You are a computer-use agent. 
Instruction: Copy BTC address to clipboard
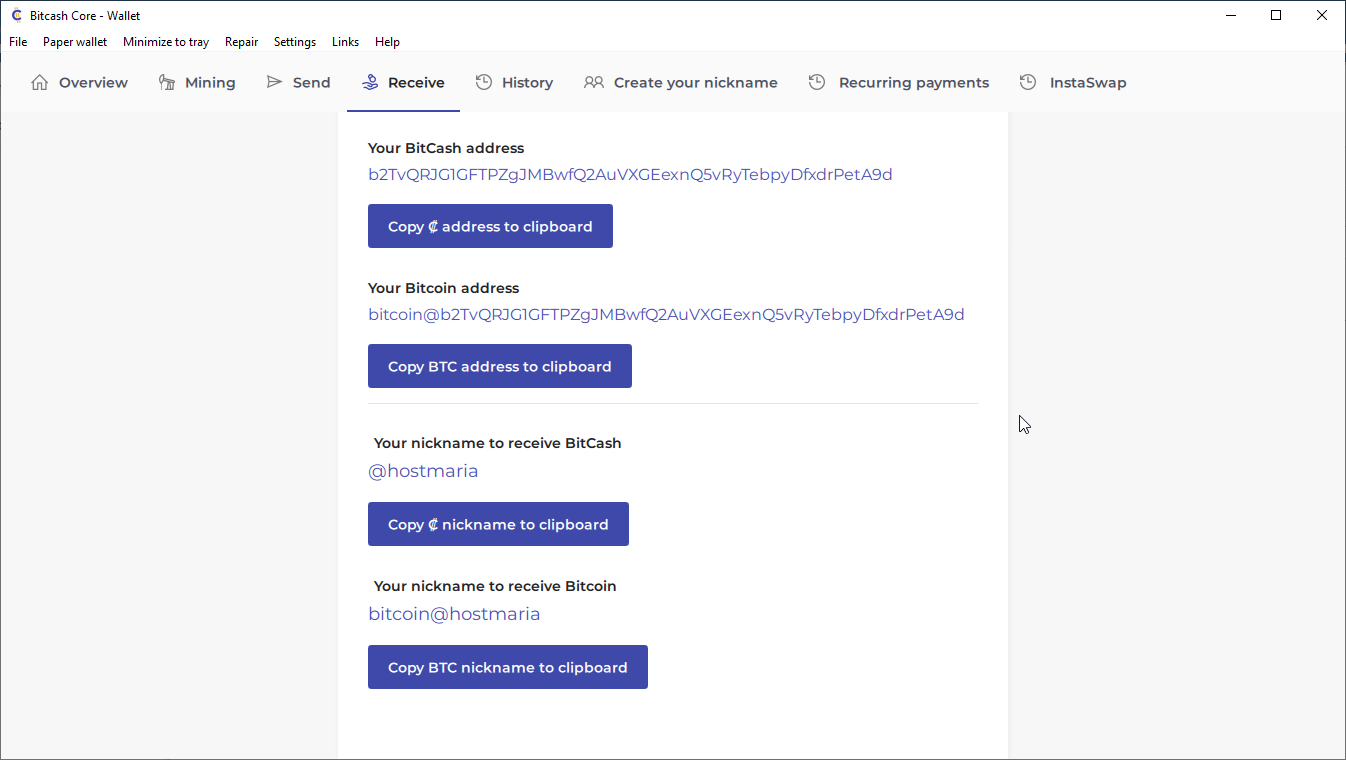tap(500, 366)
